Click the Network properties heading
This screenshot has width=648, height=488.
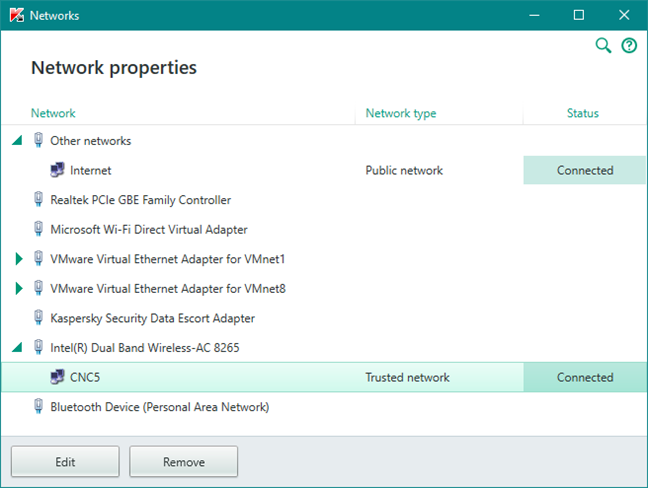(114, 68)
